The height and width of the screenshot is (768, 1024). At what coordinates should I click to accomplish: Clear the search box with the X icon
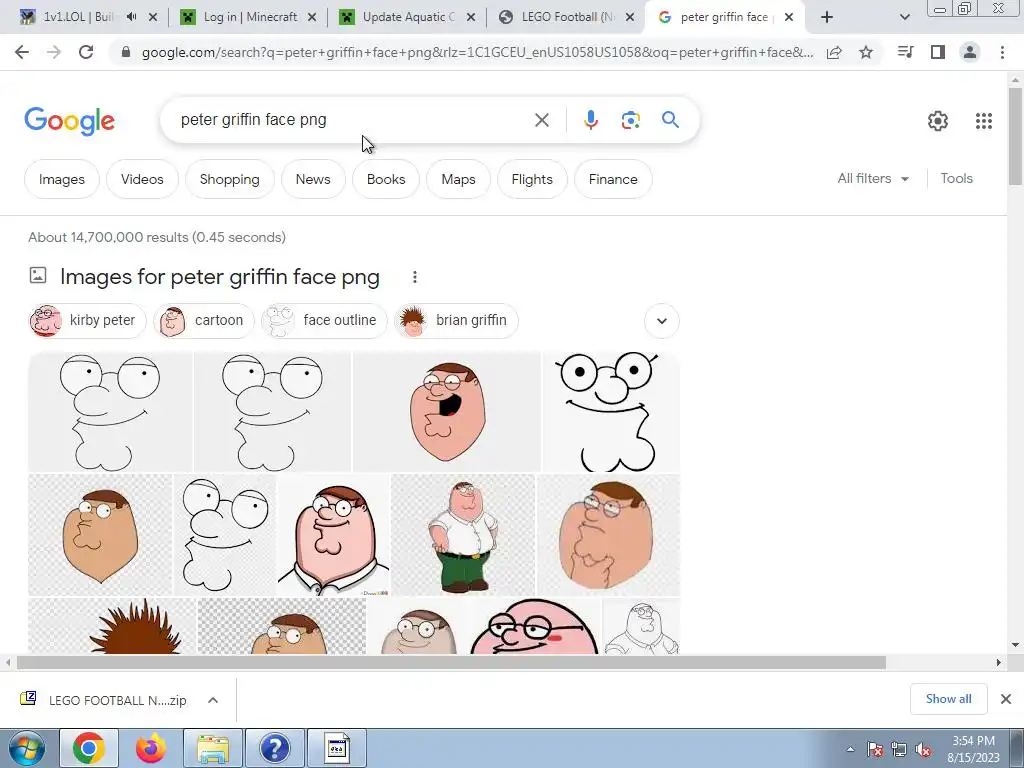[x=541, y=120]
